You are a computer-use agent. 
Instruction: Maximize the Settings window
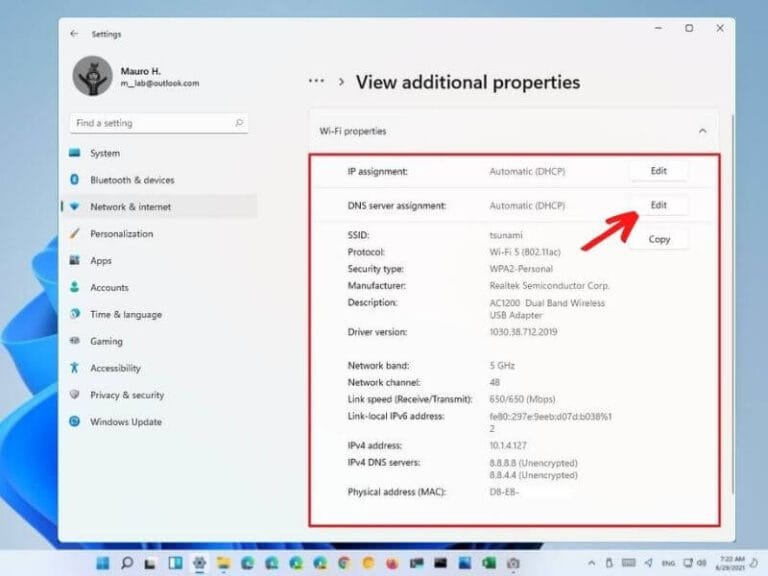tap(689, 28)
